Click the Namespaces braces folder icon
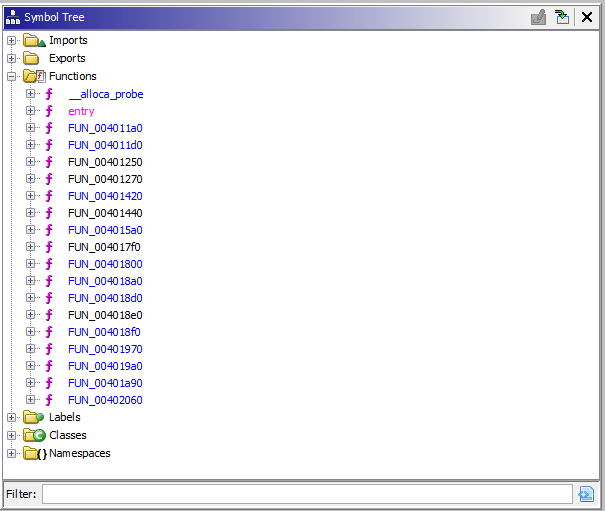The height and width of the screenshot is (511, 605). (35, 453)
